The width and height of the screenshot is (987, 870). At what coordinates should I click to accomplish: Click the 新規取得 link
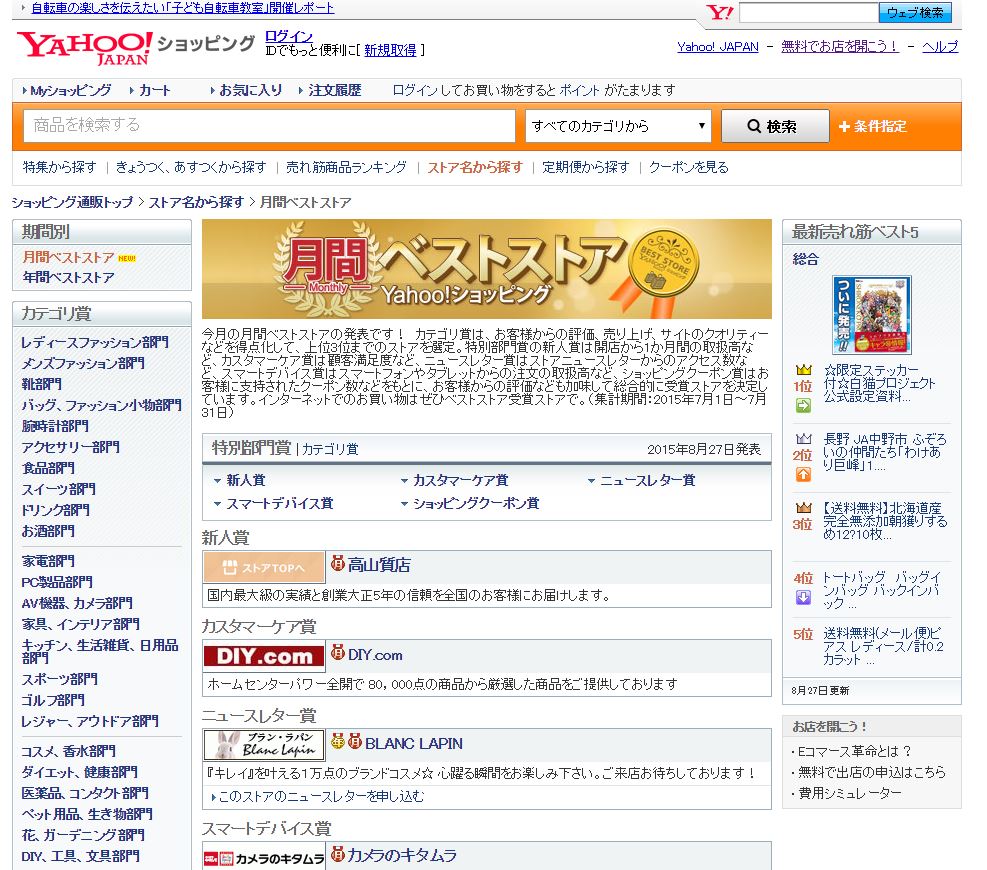click(390, 50)
